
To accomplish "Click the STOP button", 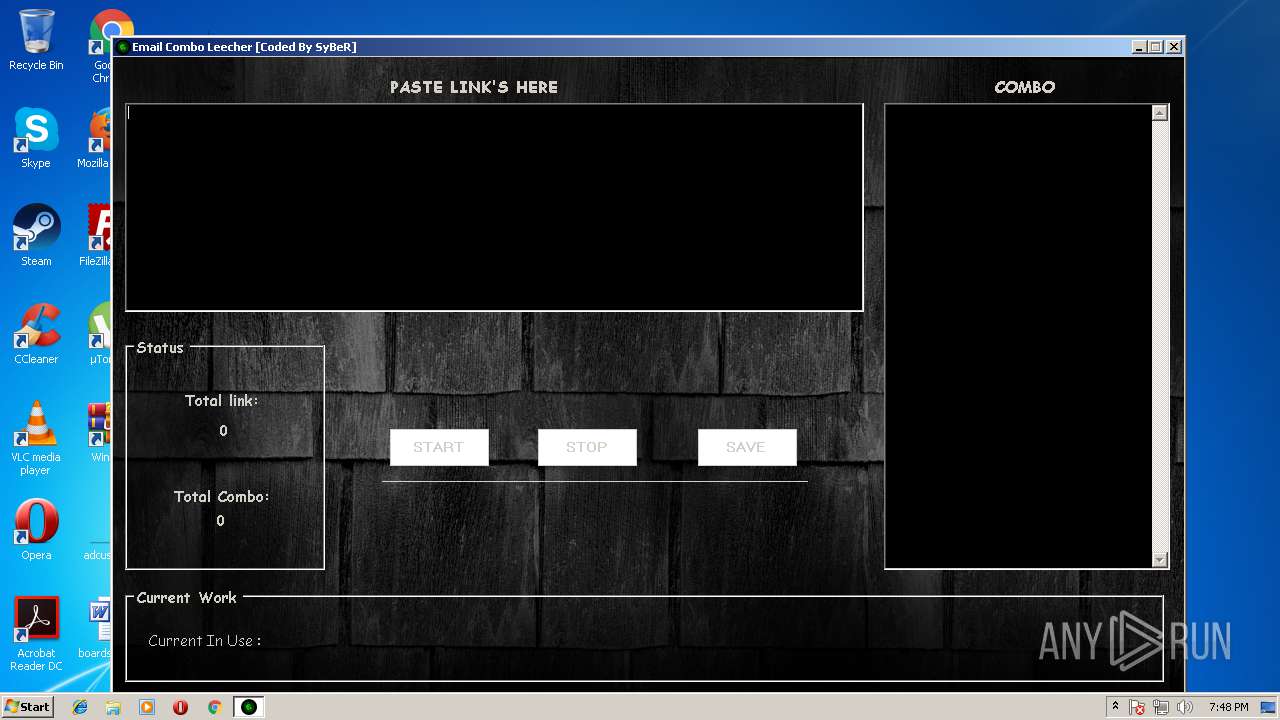I will click(587, 447).
